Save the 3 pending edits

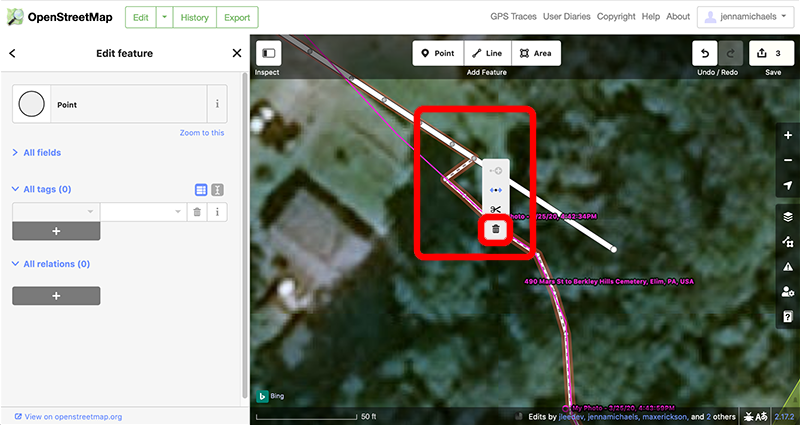tap(770, 53)
